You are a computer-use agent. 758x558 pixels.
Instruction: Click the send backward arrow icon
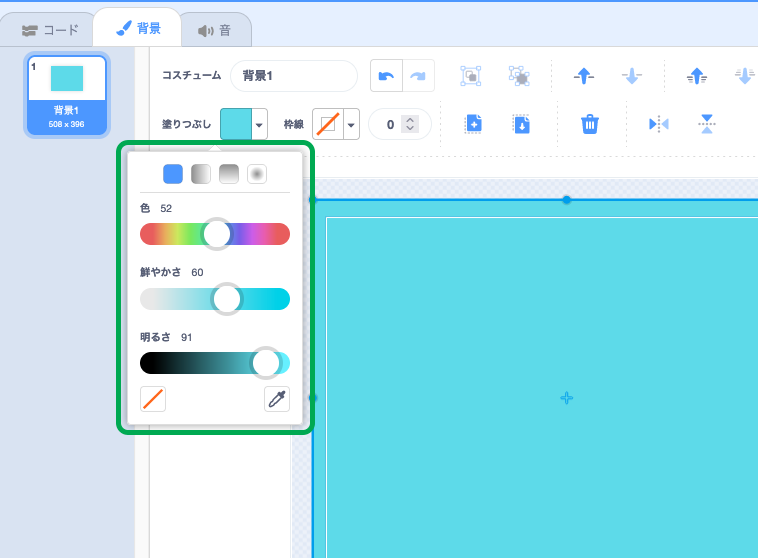coord(632,76)
